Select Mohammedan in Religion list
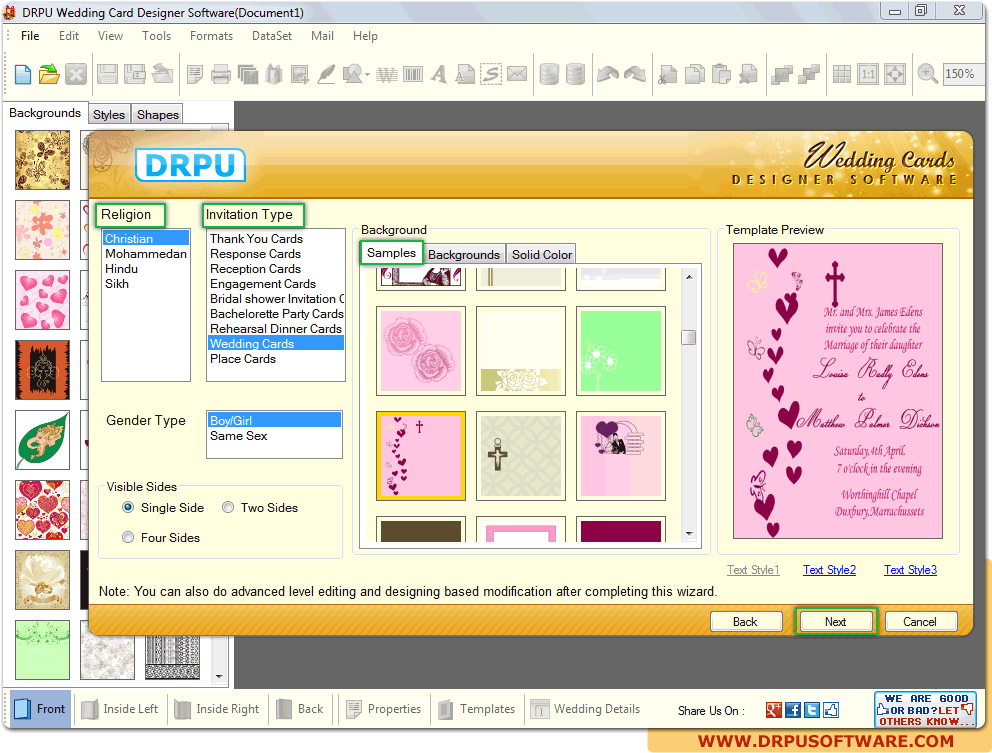The width and height of the screenshot is (992, 753). [x=146, y=254]
